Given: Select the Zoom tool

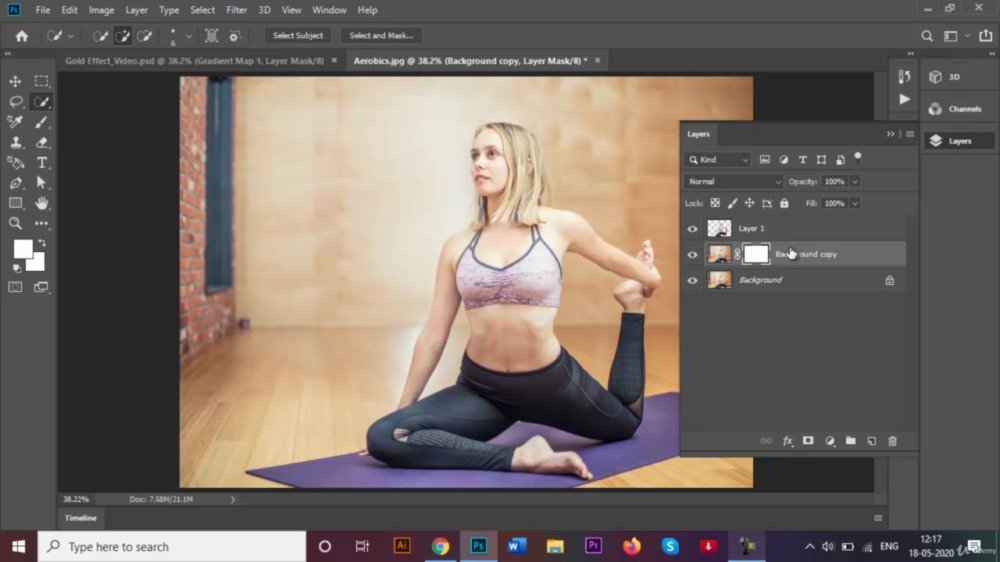Looking at the screenshot, I should point(15,223).
